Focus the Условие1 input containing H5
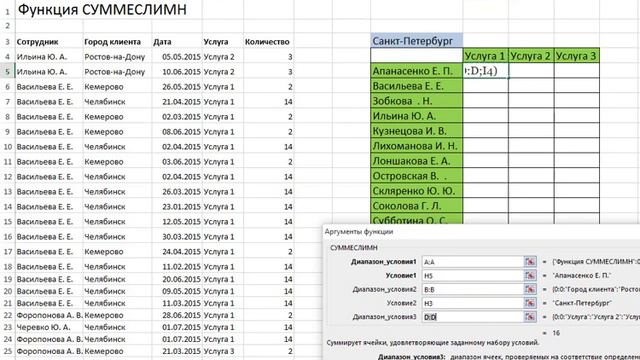The height and width of the screenshot is (360, 640). (x=473, y=276)
